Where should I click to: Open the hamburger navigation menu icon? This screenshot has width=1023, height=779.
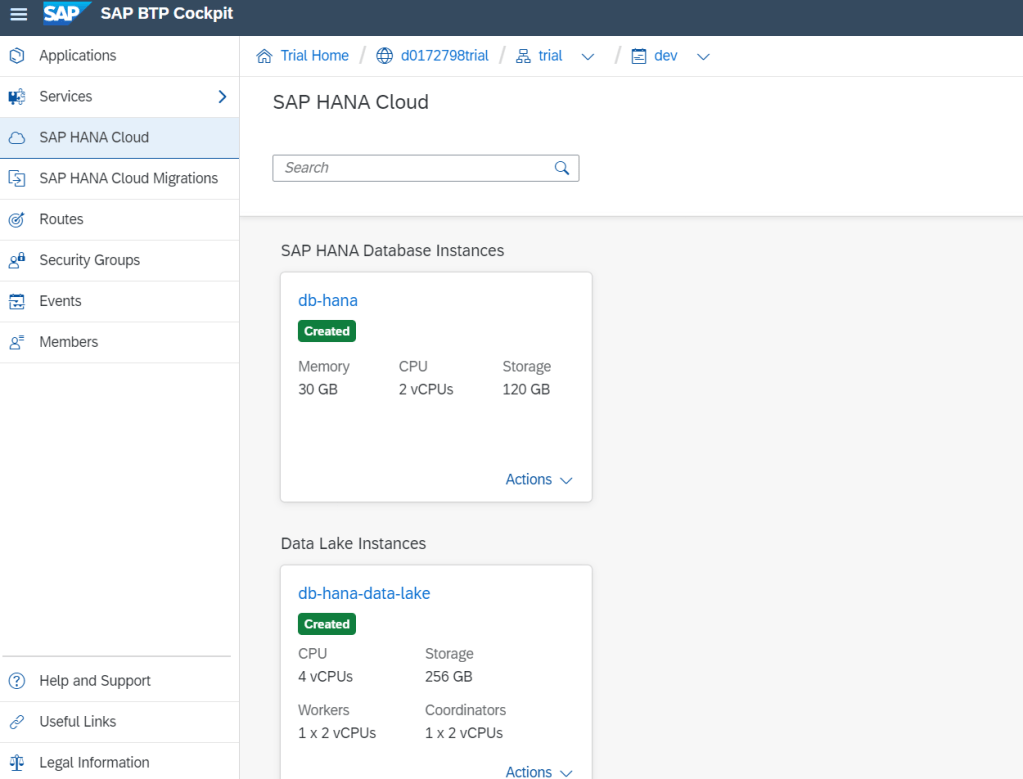coord(18,14)
